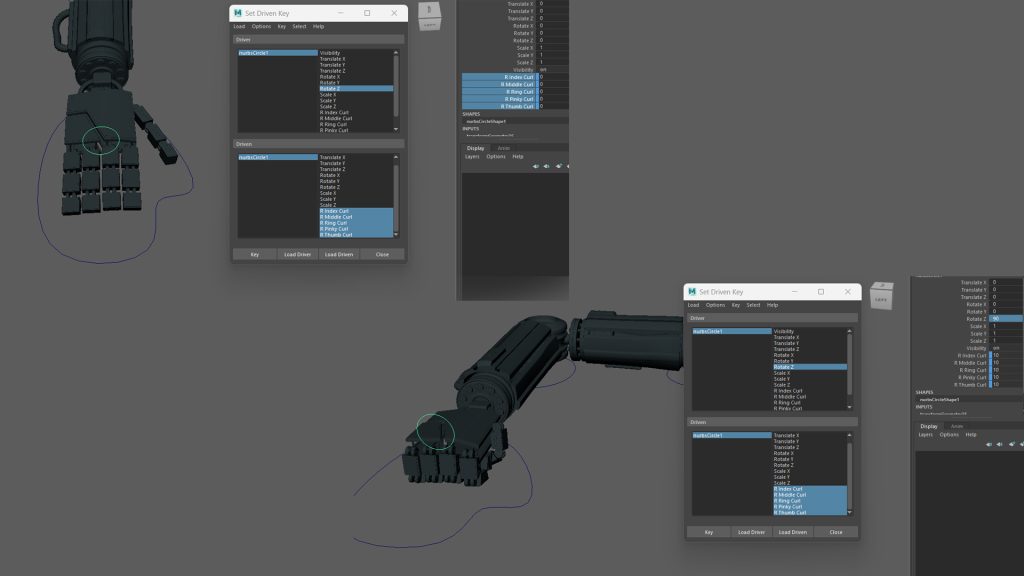The height and width of the screenshot is (576, 1024).
Task: Click the third layer icon in the lower Display panel
Action: [1012, 444]
